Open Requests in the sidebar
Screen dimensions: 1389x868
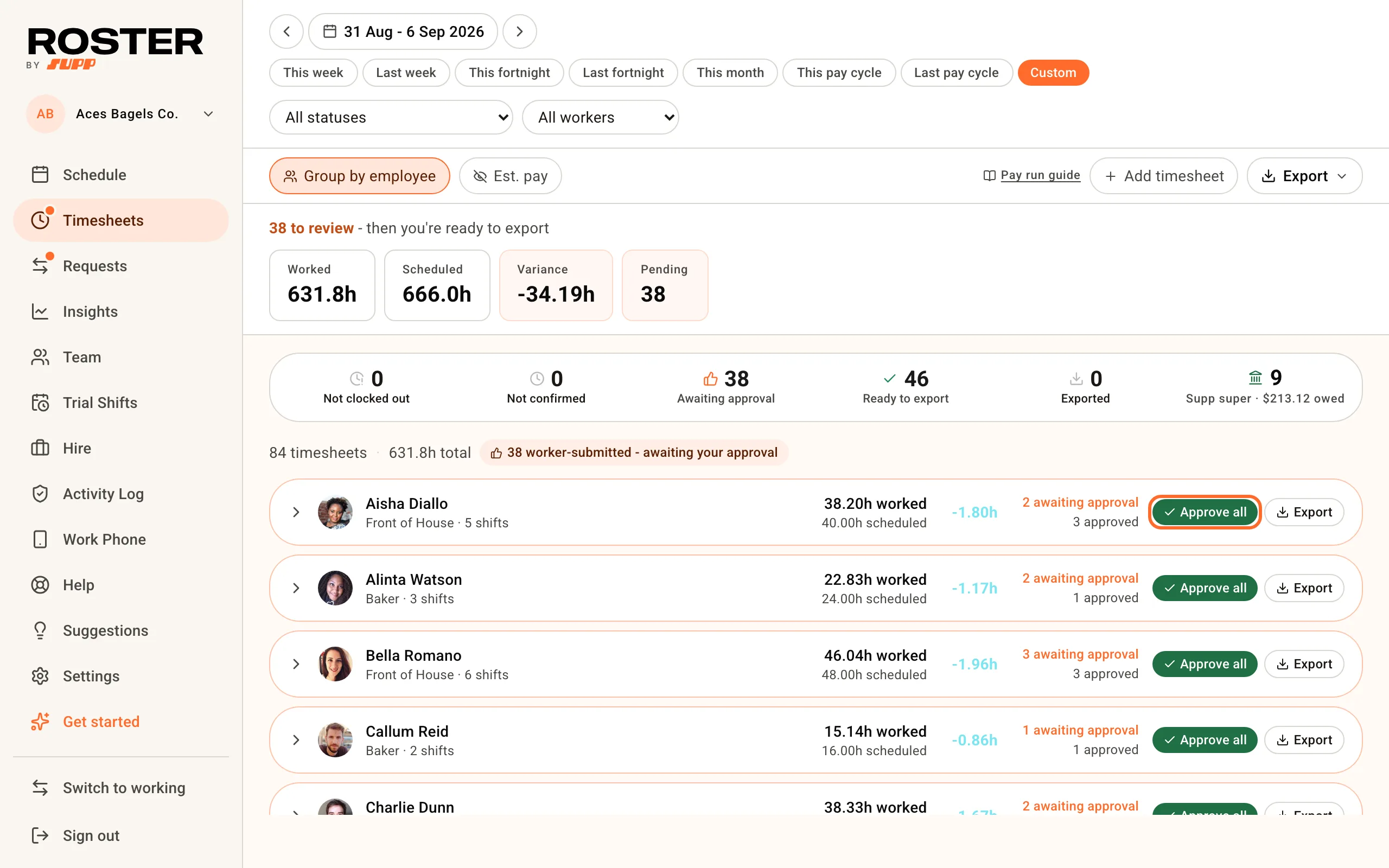[120, 266]
